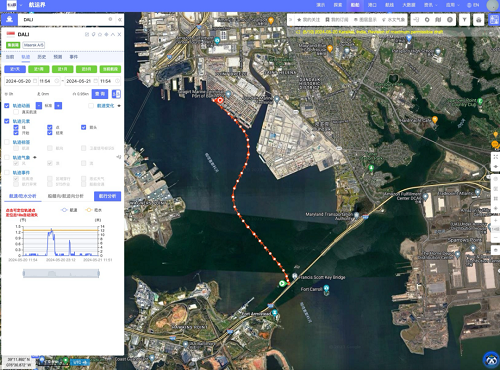Open the QR code icon at top right
This screenshot has width=500, height=370.
pyautogui.click(x=494, y=20)
